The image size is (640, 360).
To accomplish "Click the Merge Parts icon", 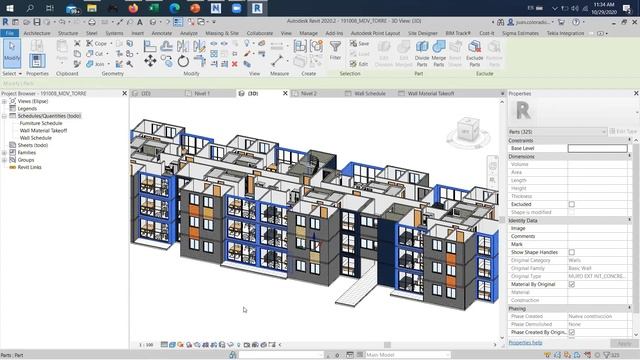I will coord(439,47).
